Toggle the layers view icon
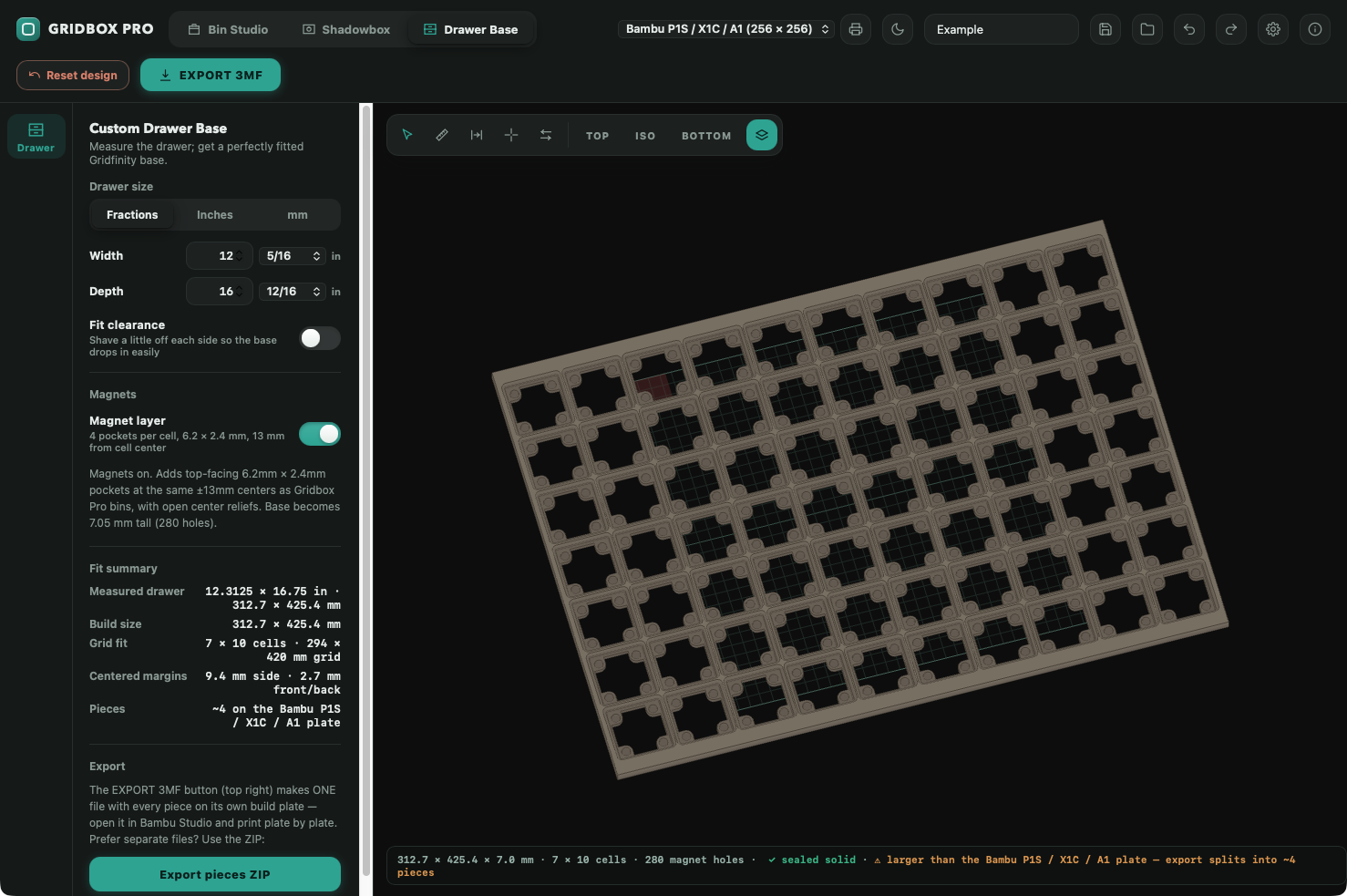Viewport: 1347px width, 896px height. [762, 135]
